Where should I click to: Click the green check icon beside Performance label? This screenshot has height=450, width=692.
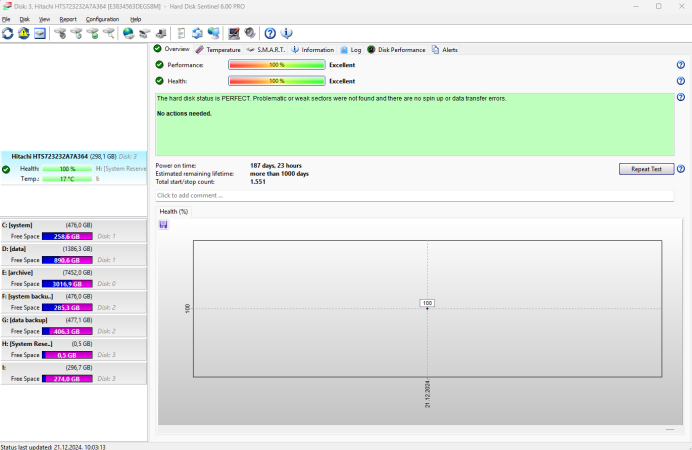pyautogui.click(x=159, y=65)
